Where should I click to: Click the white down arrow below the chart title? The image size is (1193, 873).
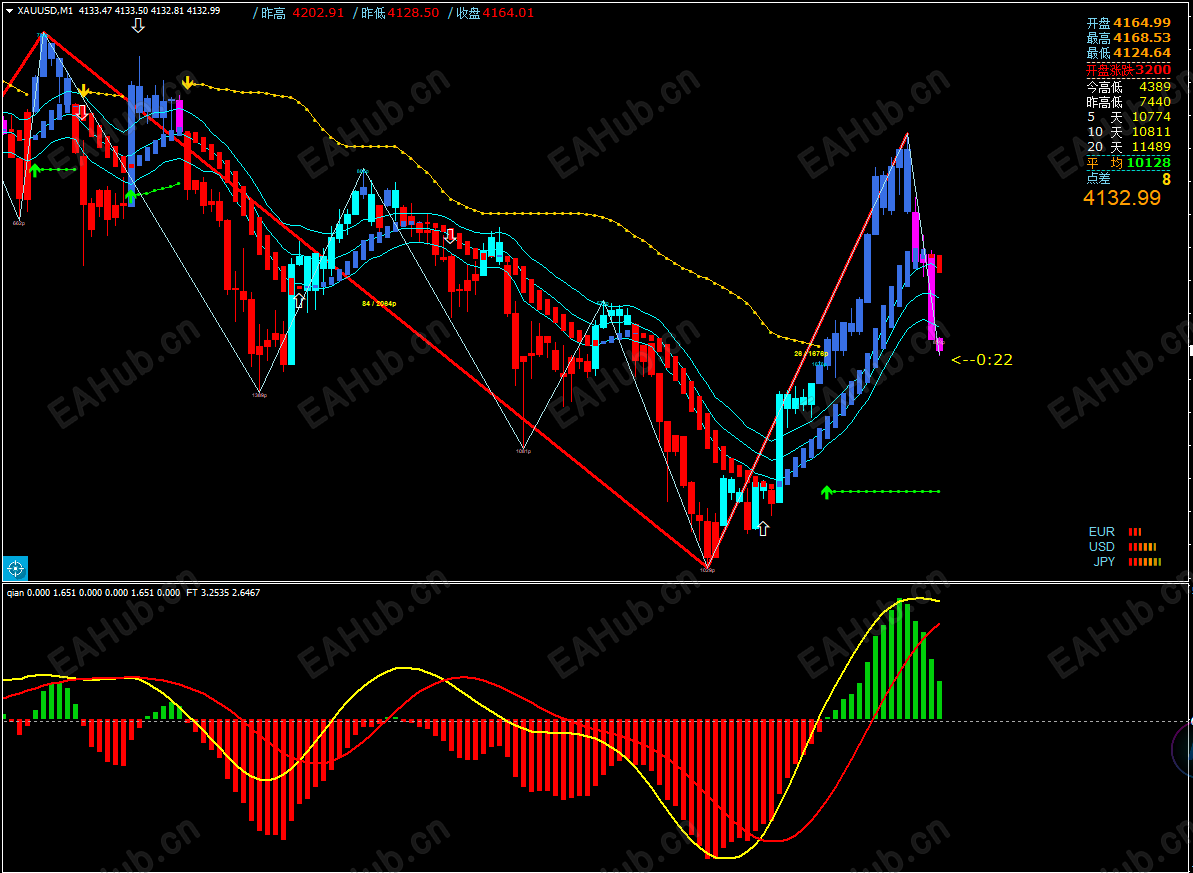(138, 27)
